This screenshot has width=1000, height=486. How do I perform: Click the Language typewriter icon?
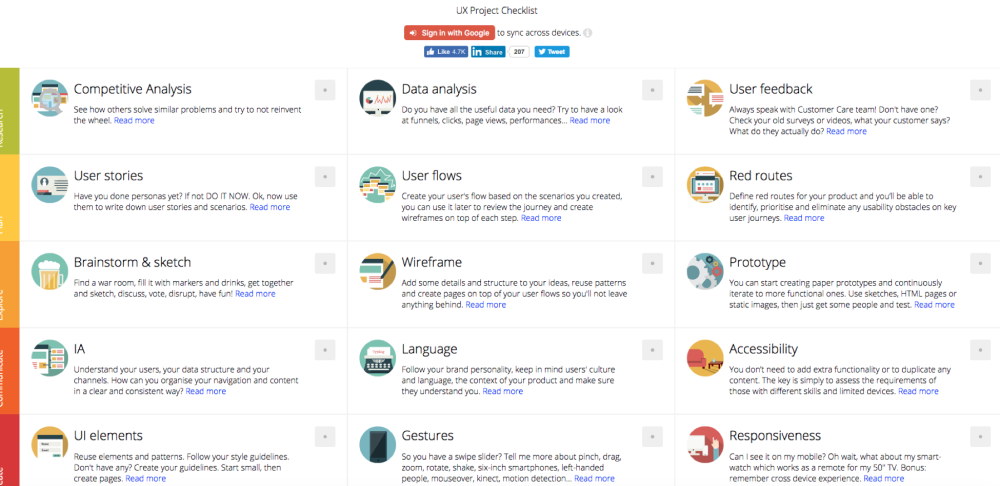(378, 358)
